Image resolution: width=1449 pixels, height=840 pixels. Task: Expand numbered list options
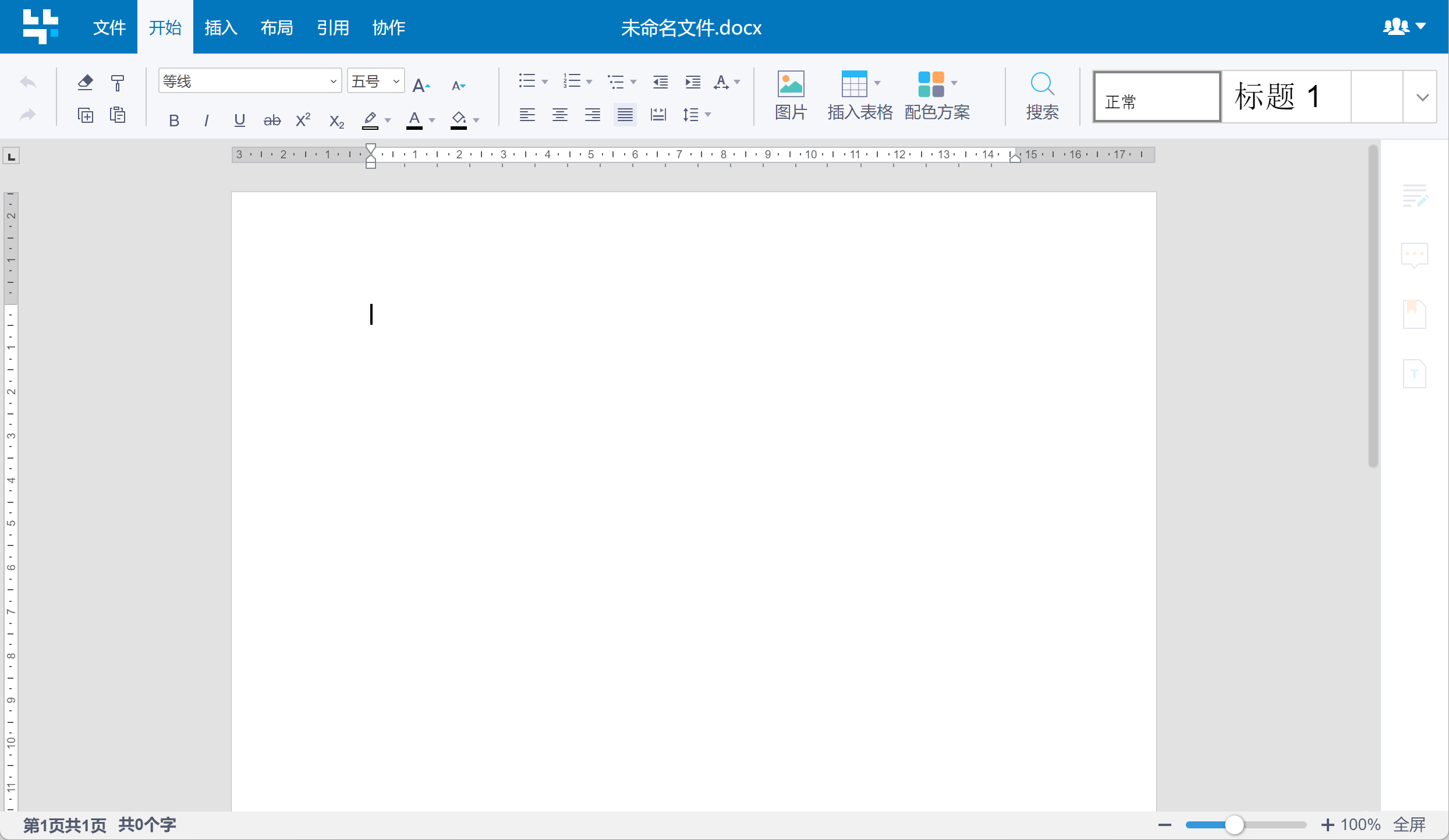click(x=589, y=82)
